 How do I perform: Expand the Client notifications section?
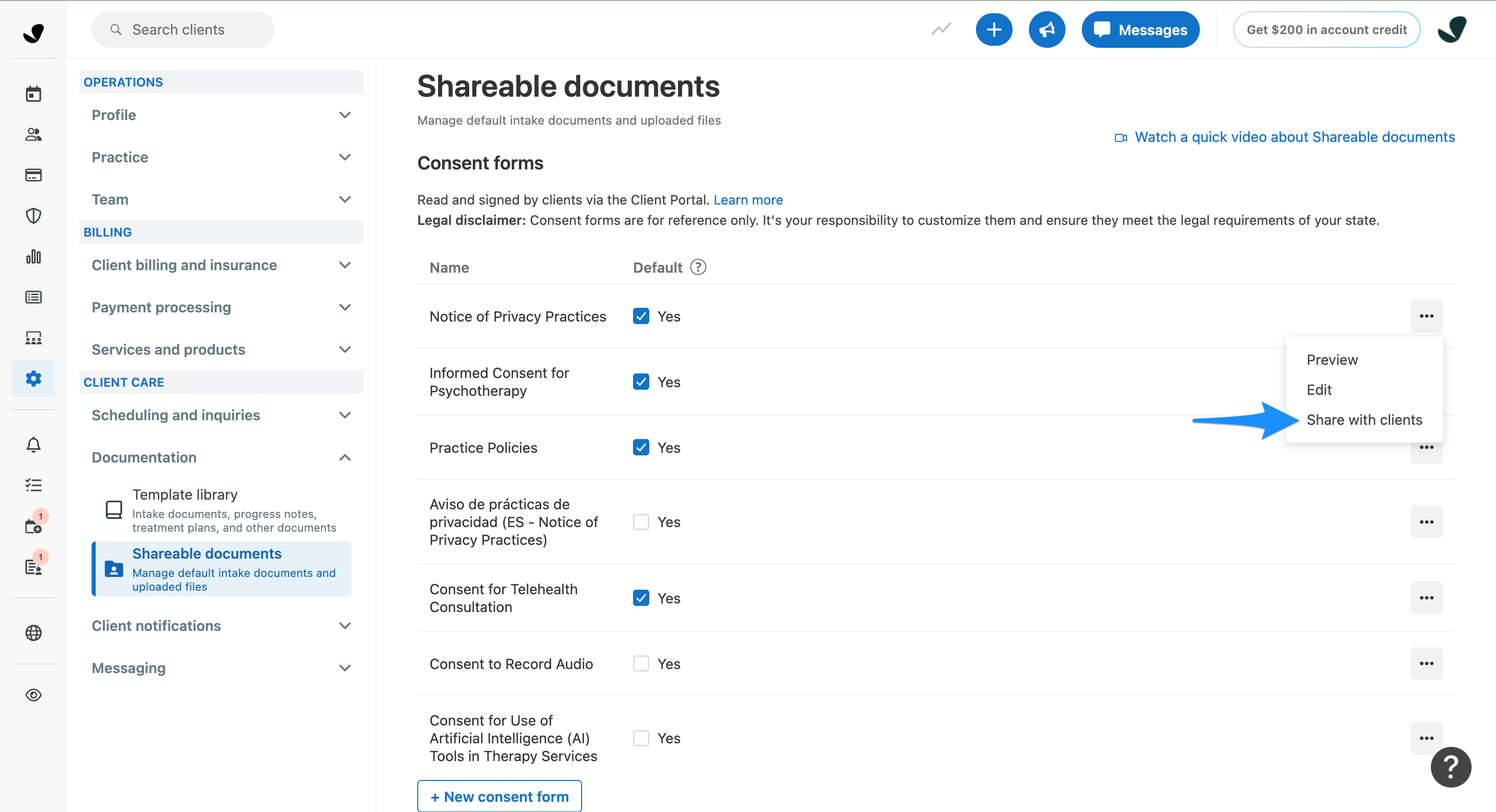click(x=221, y=626)
